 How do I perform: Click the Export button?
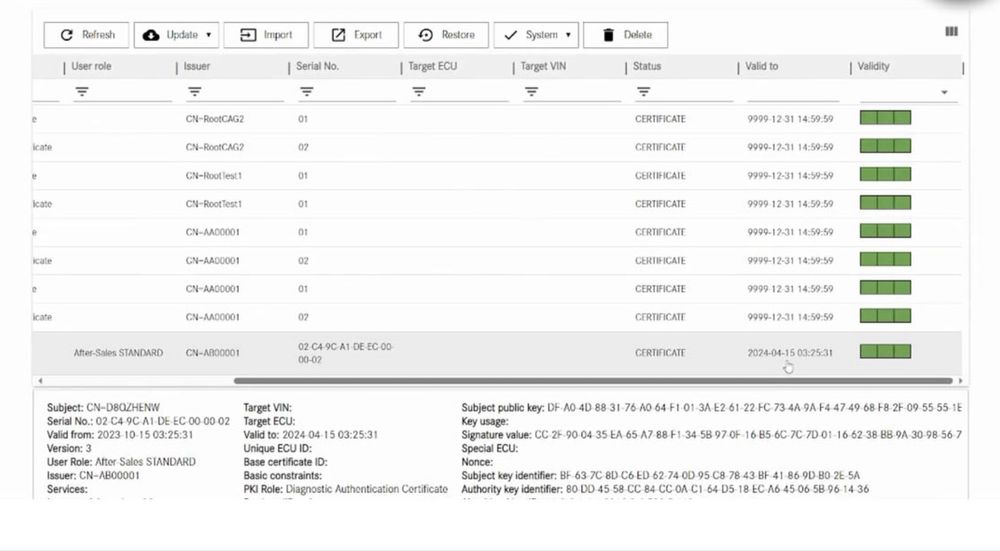[x=356, y=35]
